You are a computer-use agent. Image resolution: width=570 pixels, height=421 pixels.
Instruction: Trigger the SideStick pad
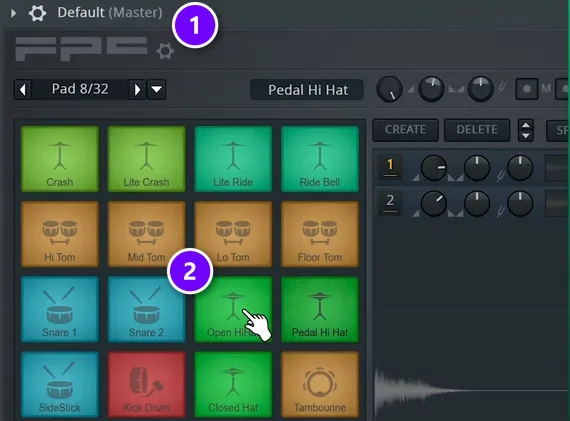(60, 384)
